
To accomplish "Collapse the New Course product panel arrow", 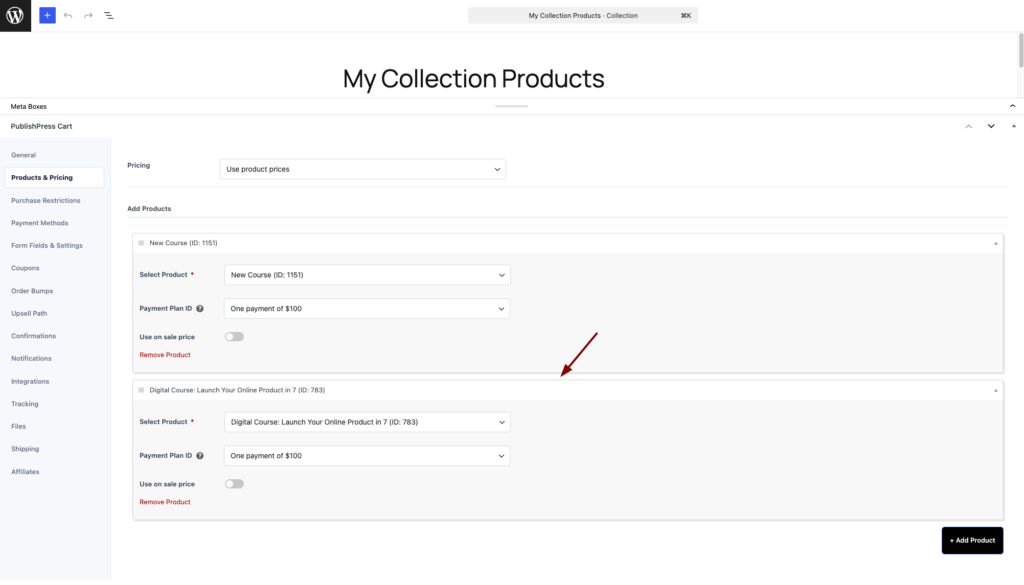I will coord(995,244).
